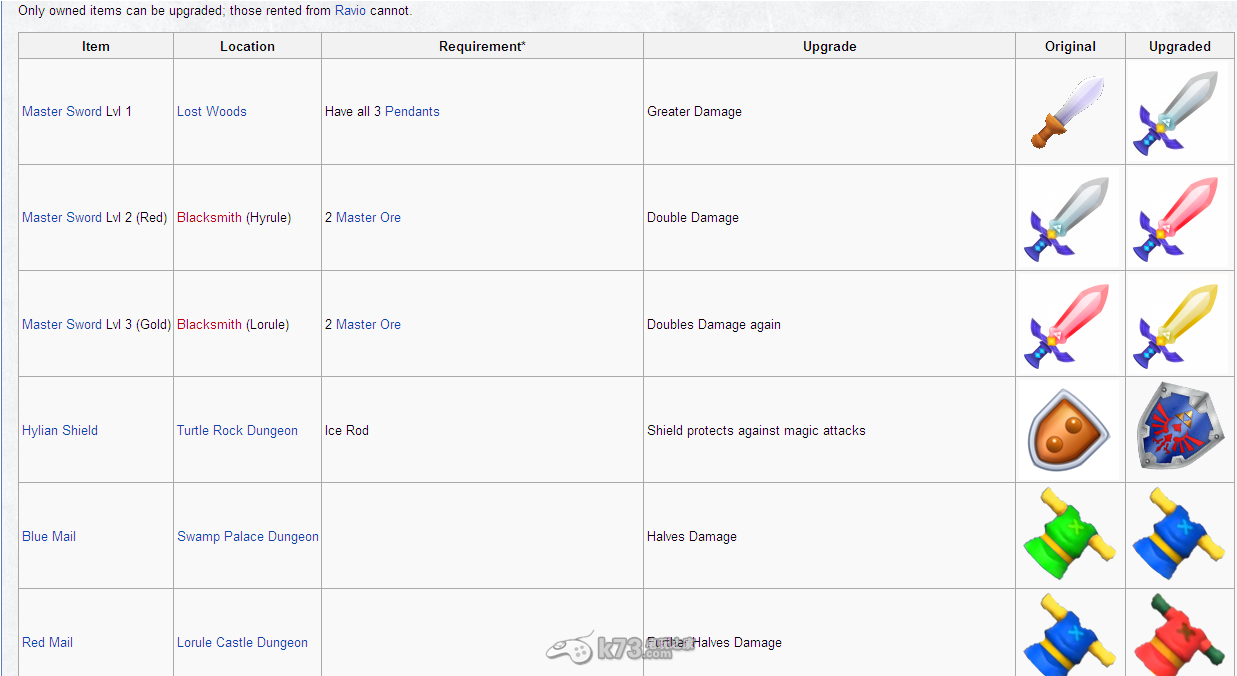Click the upgraded red sword image in Lvl 2 row
The width and height of the screenshot is (1237, 676).
pos(1177,218)
